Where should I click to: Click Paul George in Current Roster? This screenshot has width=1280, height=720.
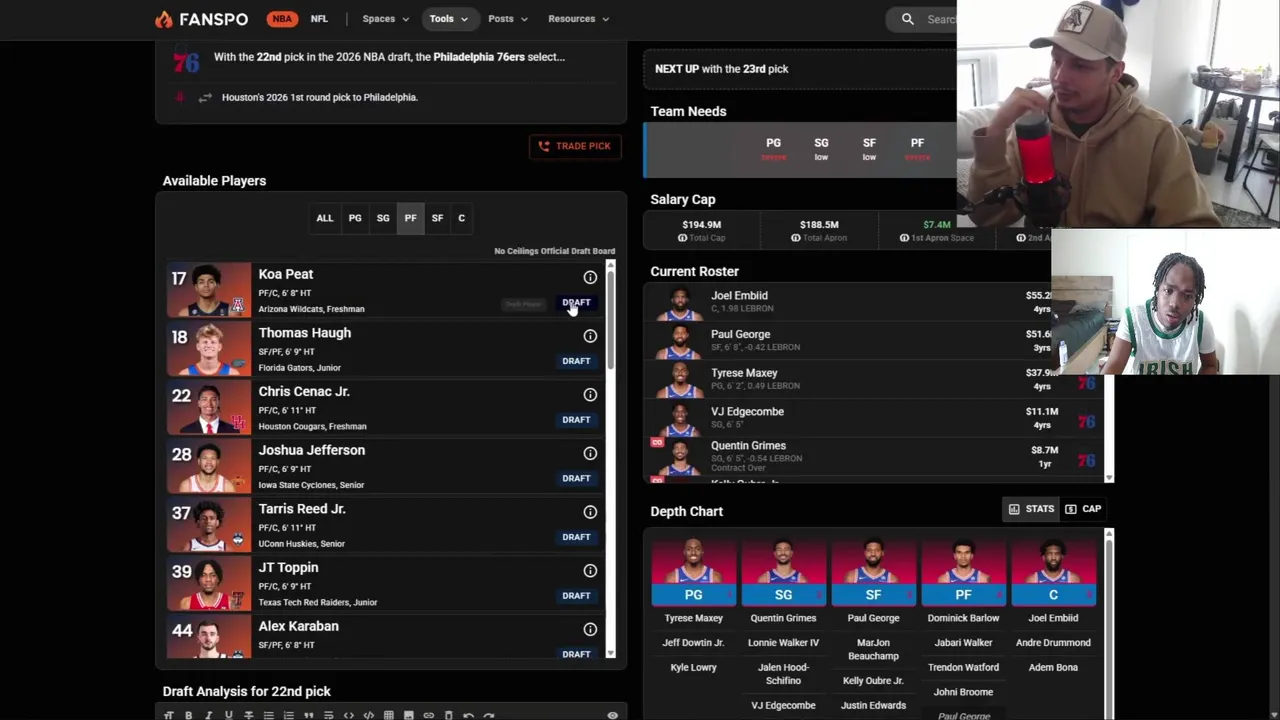(x=741, y=335)
